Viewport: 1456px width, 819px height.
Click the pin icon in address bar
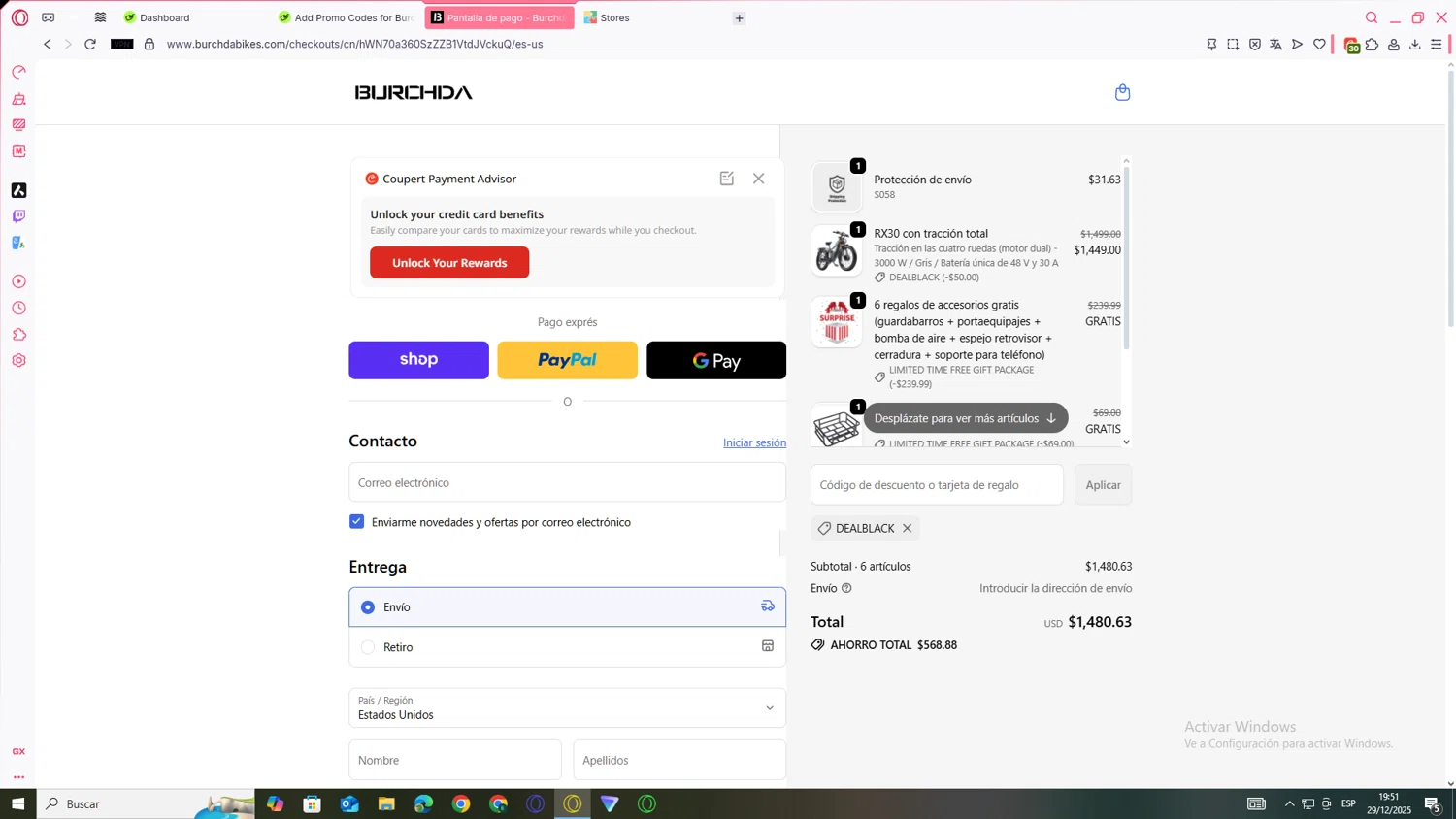pos(1211,45)
